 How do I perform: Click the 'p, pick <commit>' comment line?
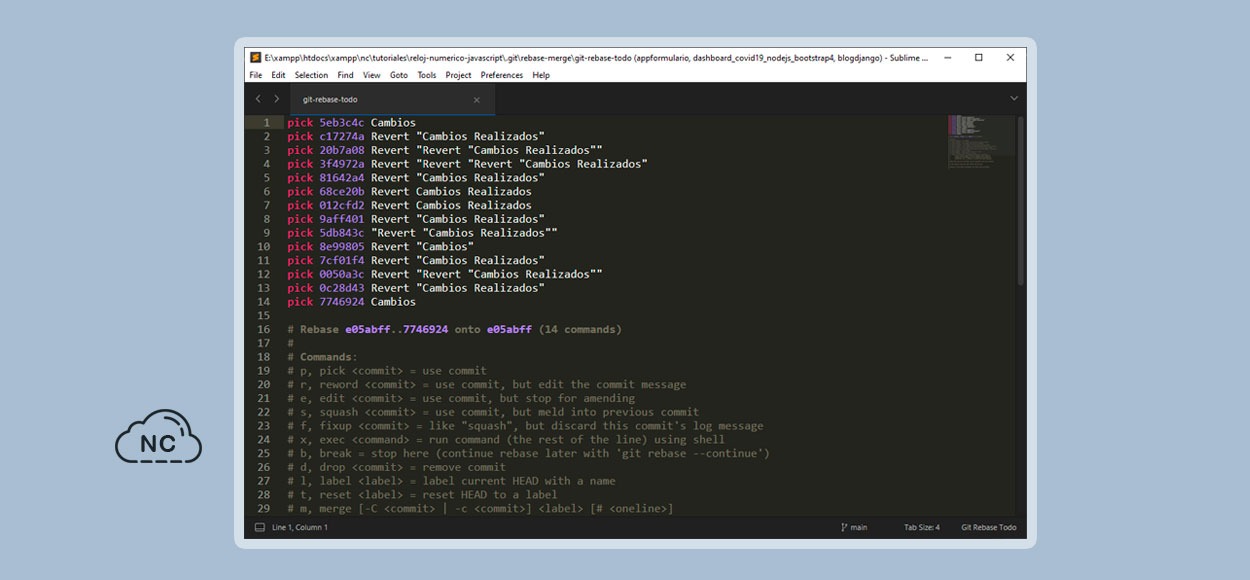coord(387,371)
